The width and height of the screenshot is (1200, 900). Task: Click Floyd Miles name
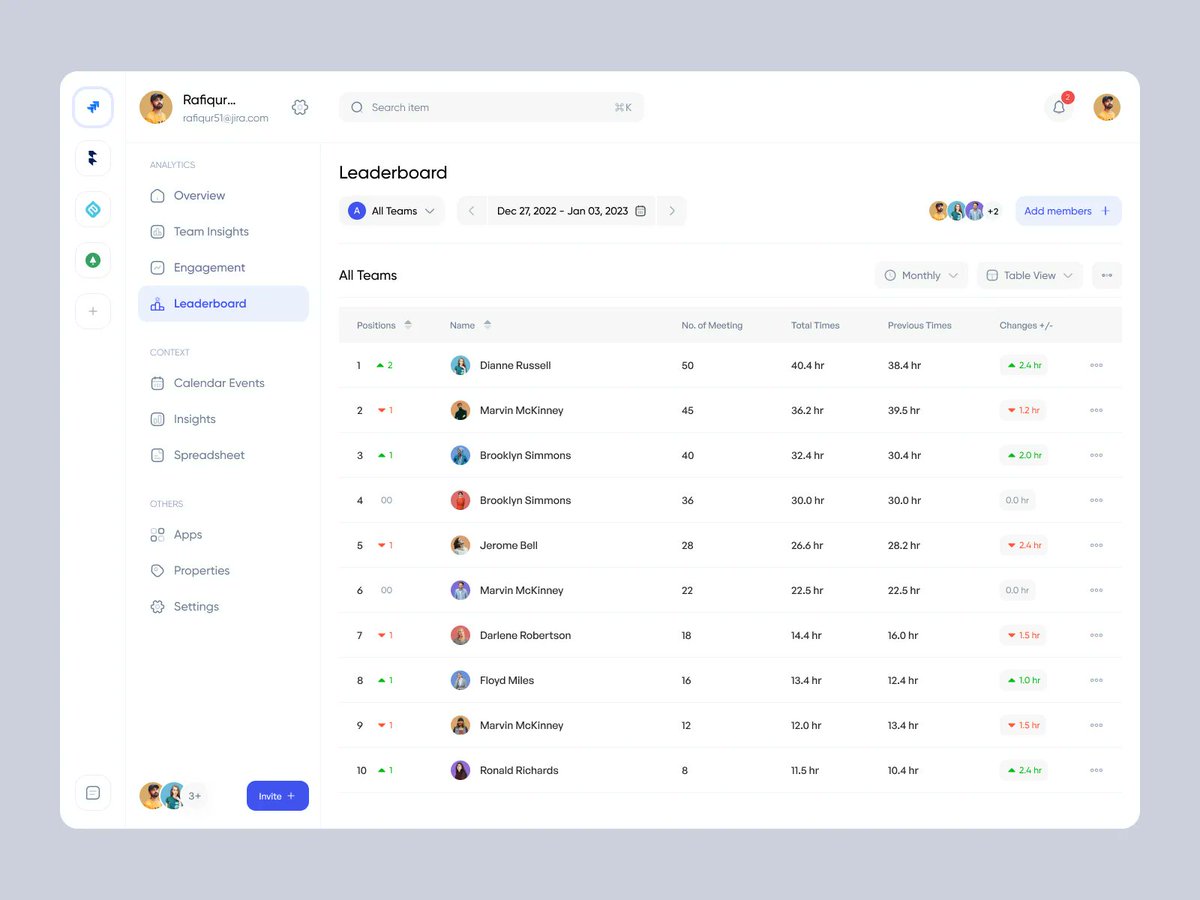pyautogui.click(x=507, y=680)
